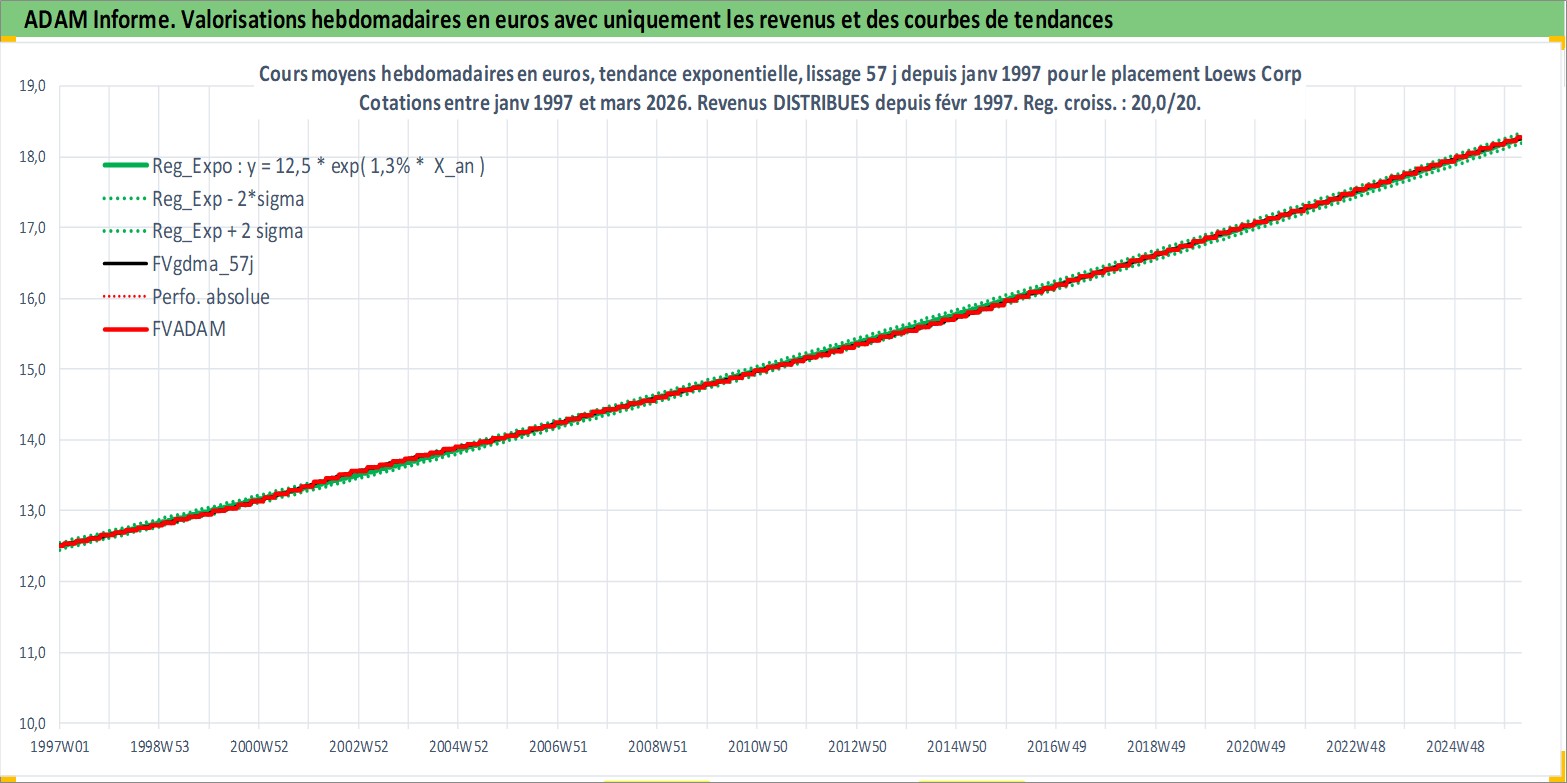The image size is (1567, 783).
Task: Click the x-axis label '2016W49'
Action: [x=1056, y=746]
